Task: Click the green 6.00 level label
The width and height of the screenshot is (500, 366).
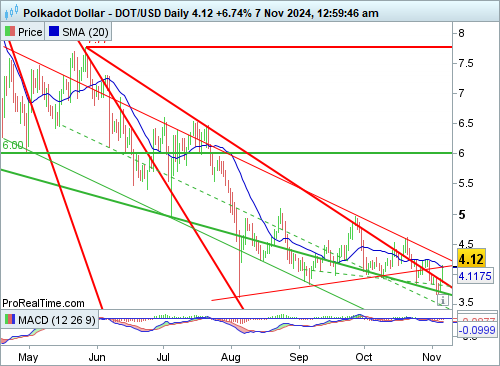Action: (x=13, y=145)
